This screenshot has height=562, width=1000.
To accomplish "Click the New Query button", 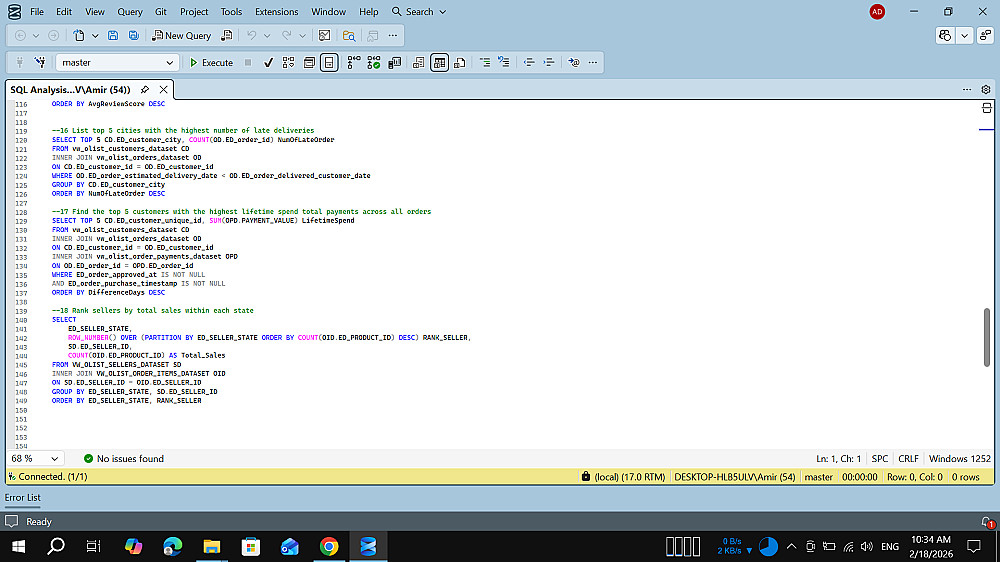I will [x=181, y=36].
